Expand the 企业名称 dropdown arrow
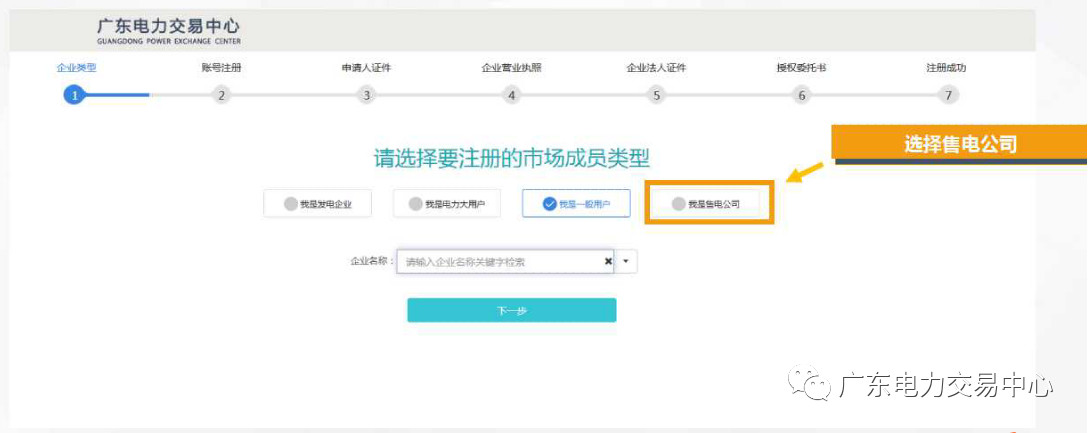1089x433 pixels. [626, 262]
